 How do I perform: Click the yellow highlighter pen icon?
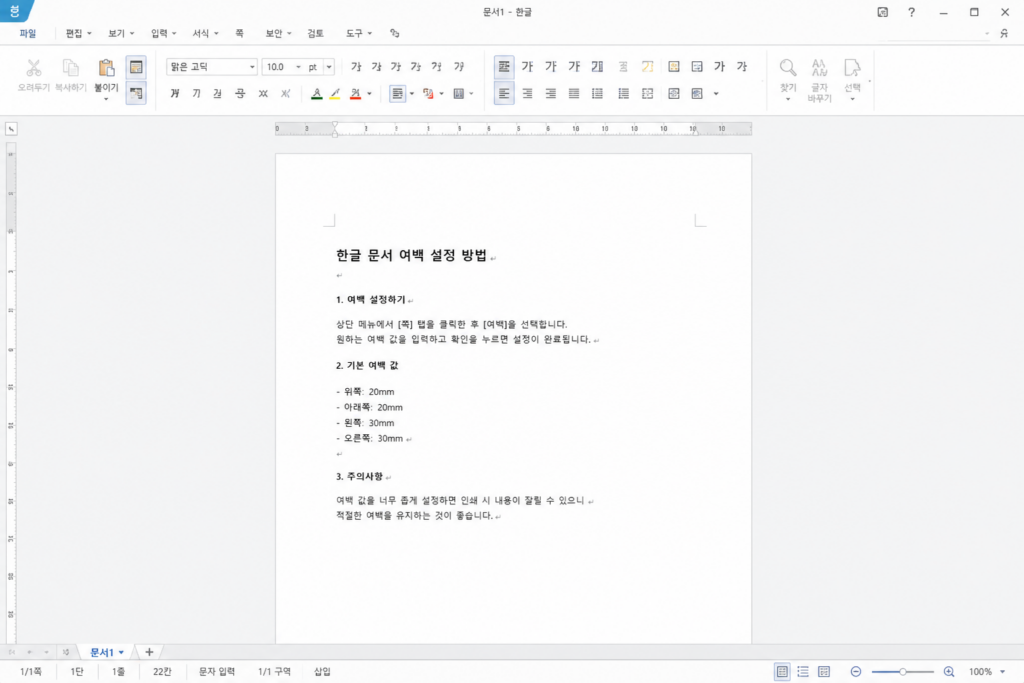tap(335, 93)
